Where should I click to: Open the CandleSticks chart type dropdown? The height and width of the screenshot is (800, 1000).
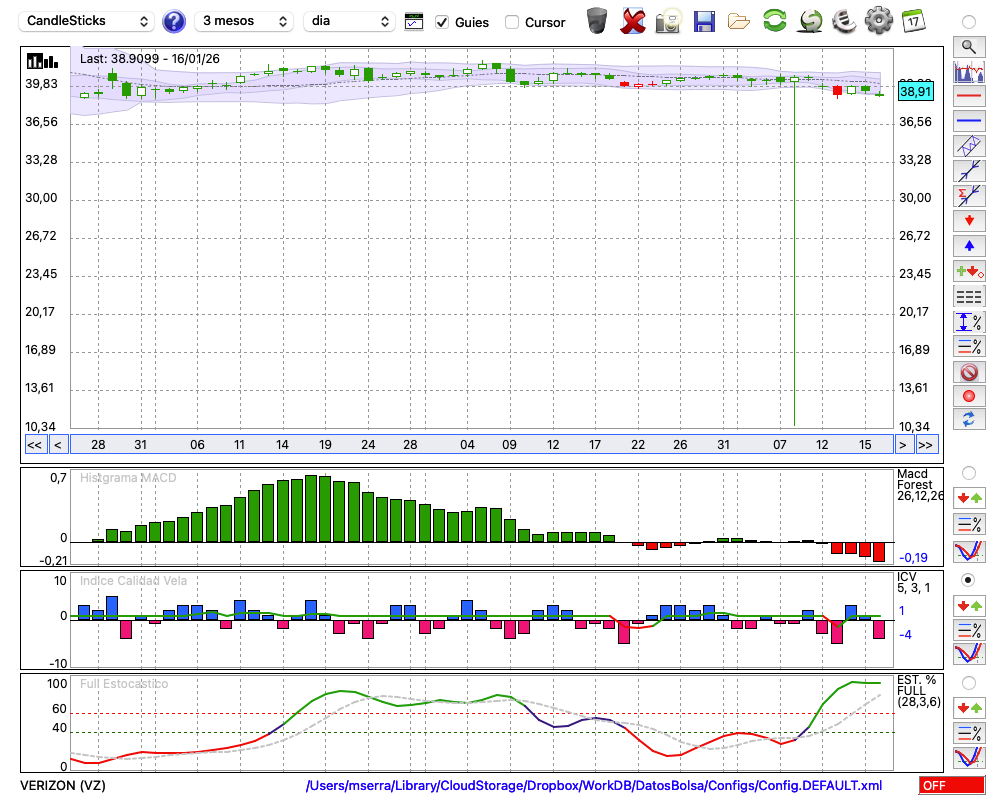pyautogui.click(x=88, y=21)
